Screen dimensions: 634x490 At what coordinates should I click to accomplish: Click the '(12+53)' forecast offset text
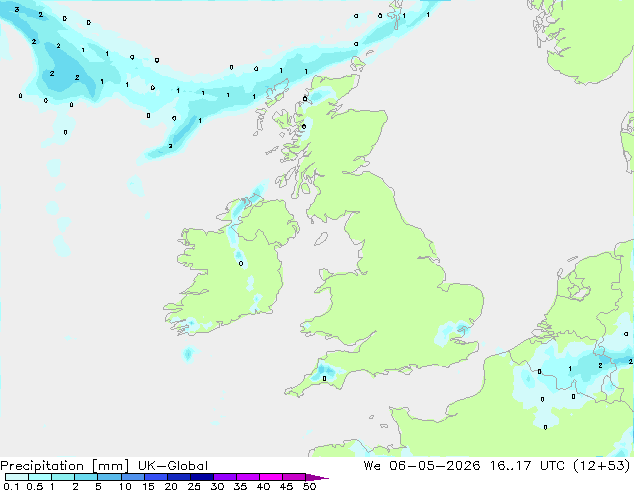602,466
